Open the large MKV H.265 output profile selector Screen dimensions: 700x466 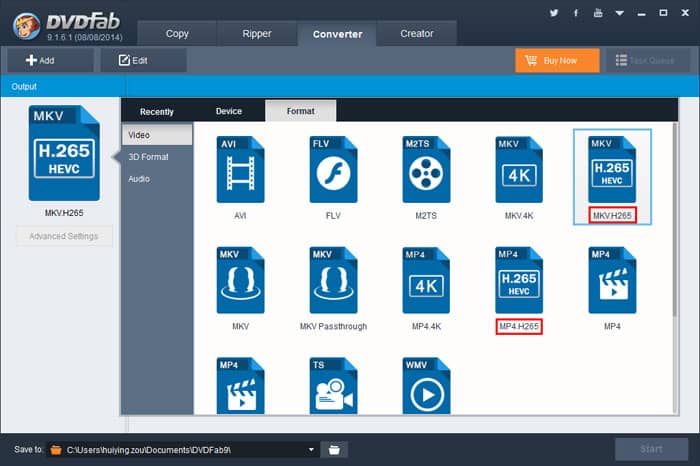[x=64, y=153]
